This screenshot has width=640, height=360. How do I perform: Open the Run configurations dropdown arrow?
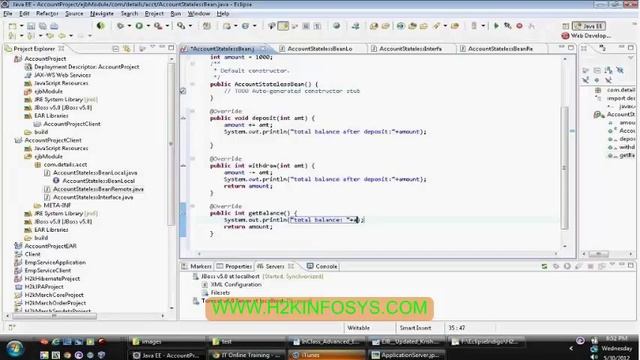point(148,26)
